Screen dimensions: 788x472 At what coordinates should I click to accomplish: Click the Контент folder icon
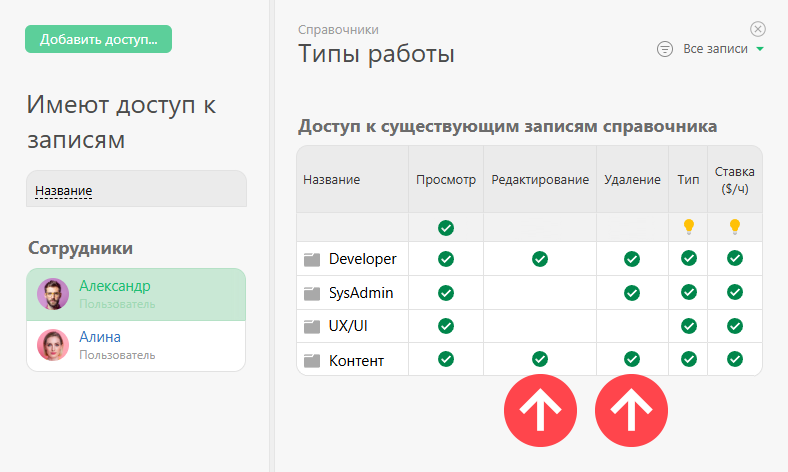pos(312,360)
